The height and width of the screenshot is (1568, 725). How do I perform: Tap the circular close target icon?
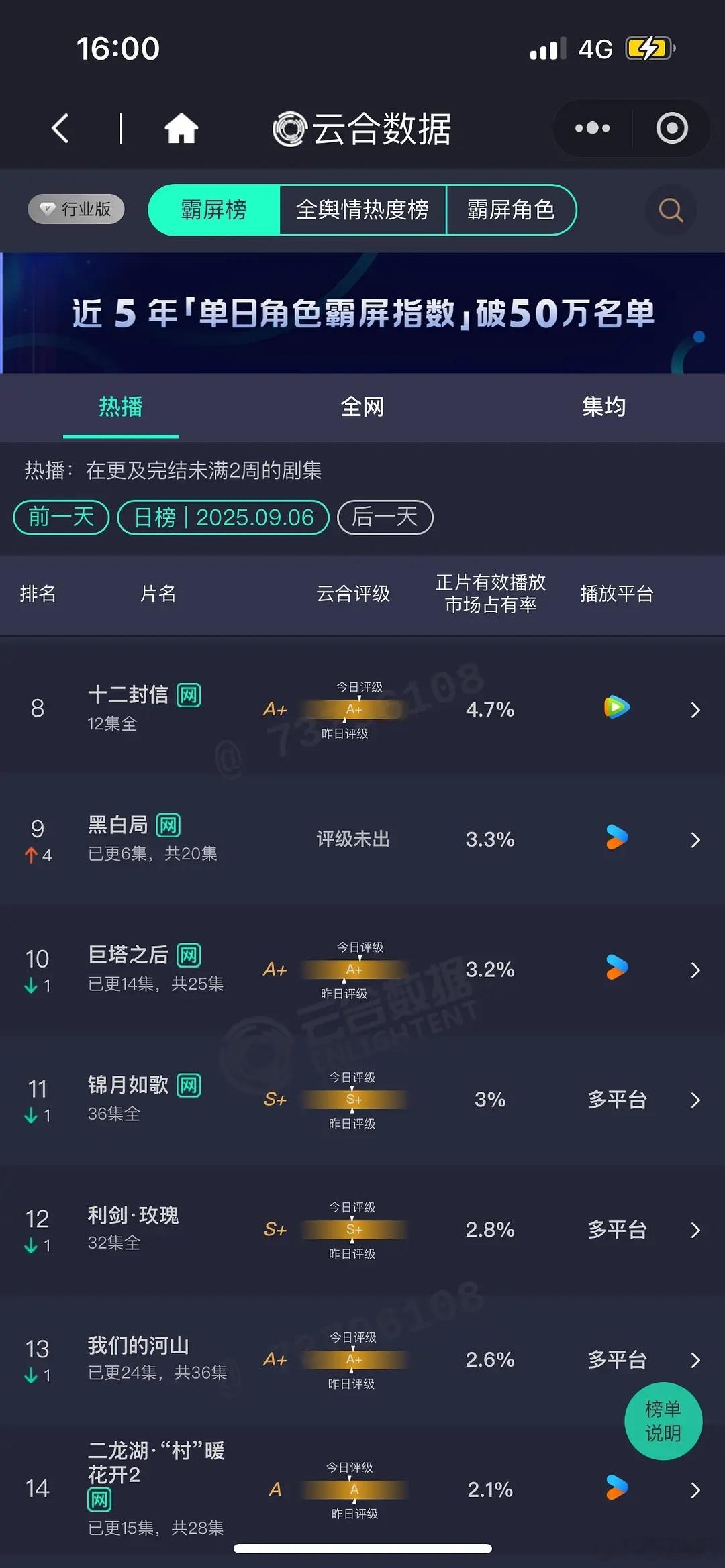click(672, 128)
